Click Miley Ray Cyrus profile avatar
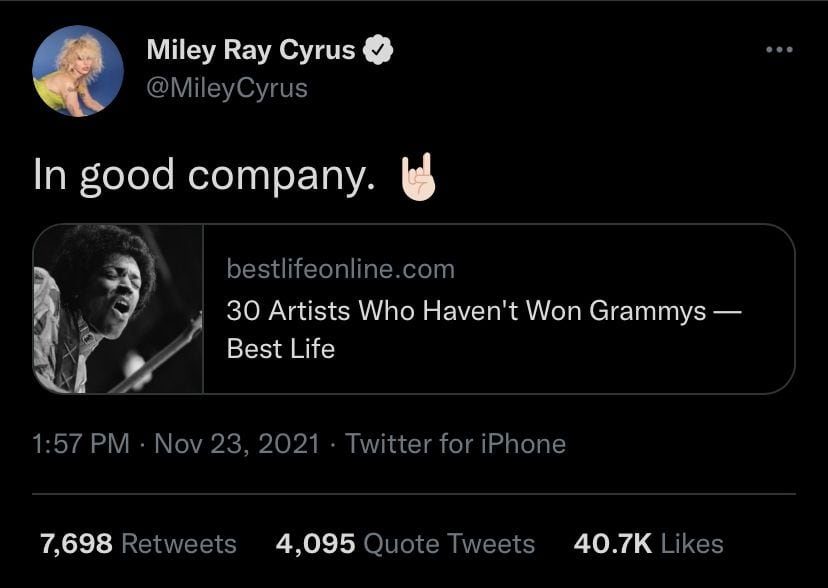Screen dimensions: 828x588 (78, 72)
